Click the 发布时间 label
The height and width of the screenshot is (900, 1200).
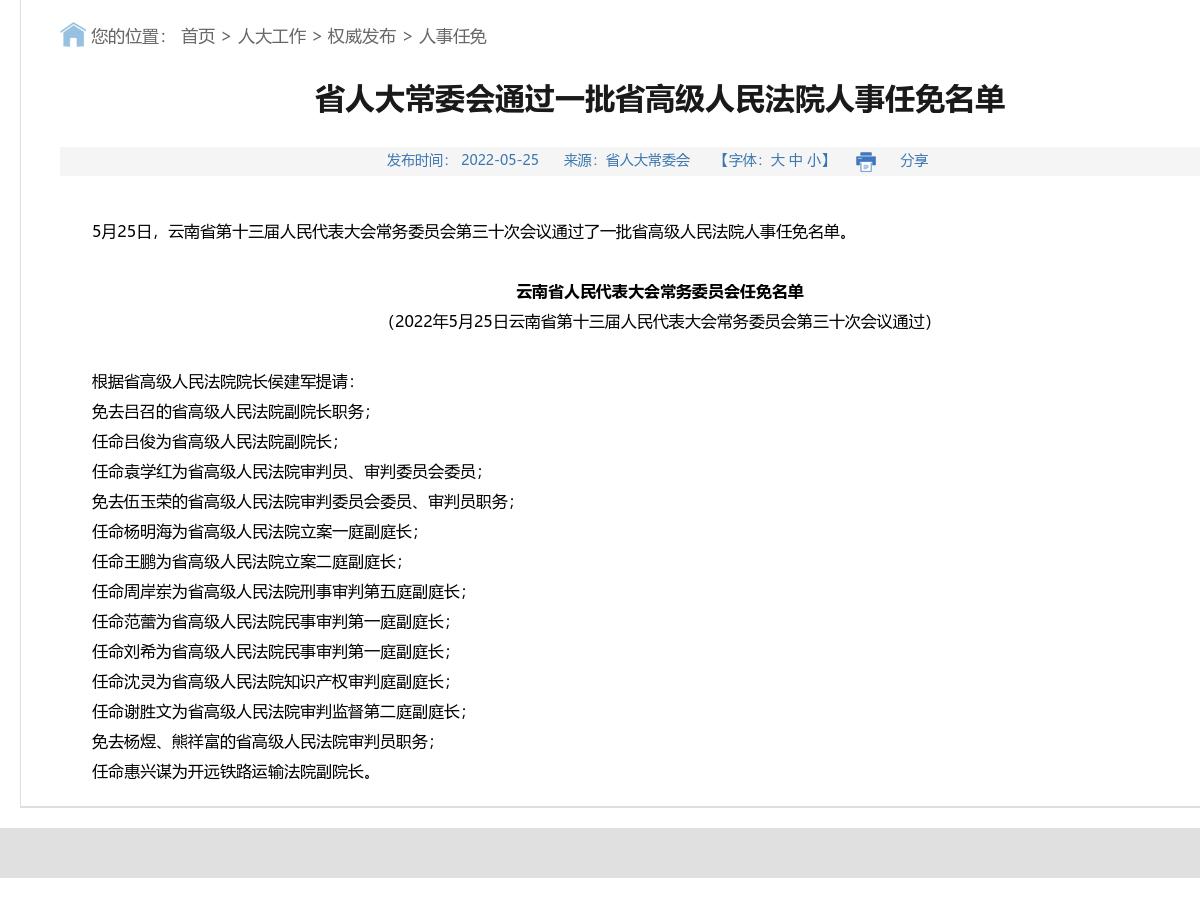419,160
